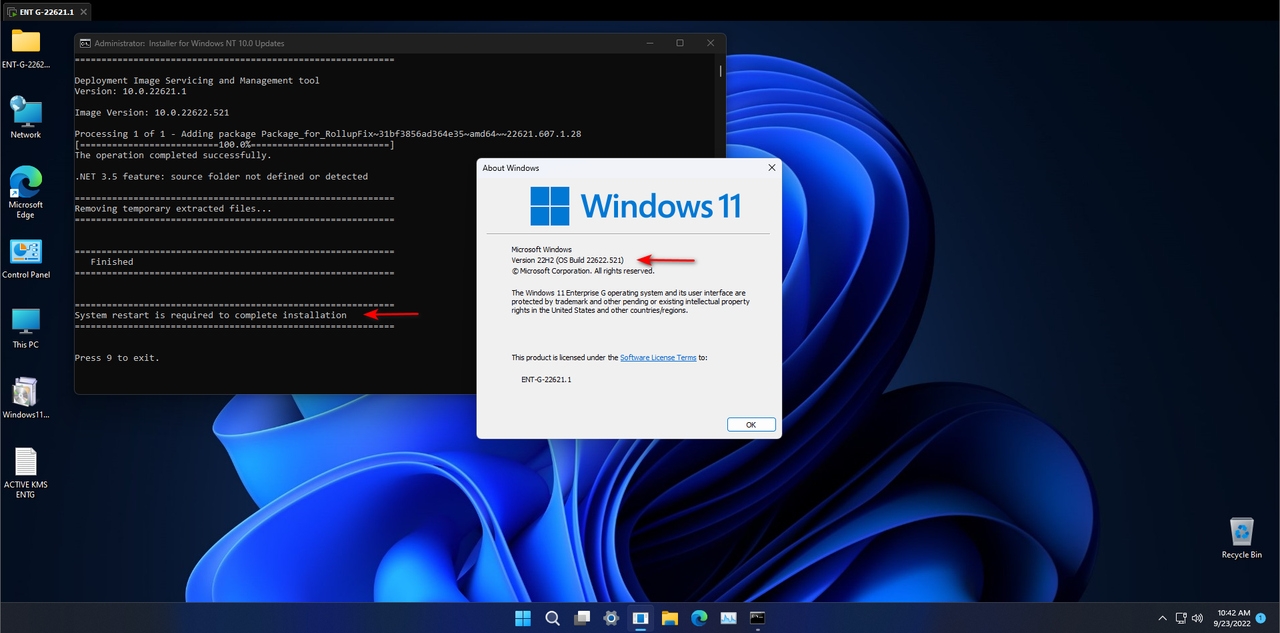This screenshot has height=633, width=1280.
Task: Maximize the Installer for Windows NT console
Action: tap(680, 43)
